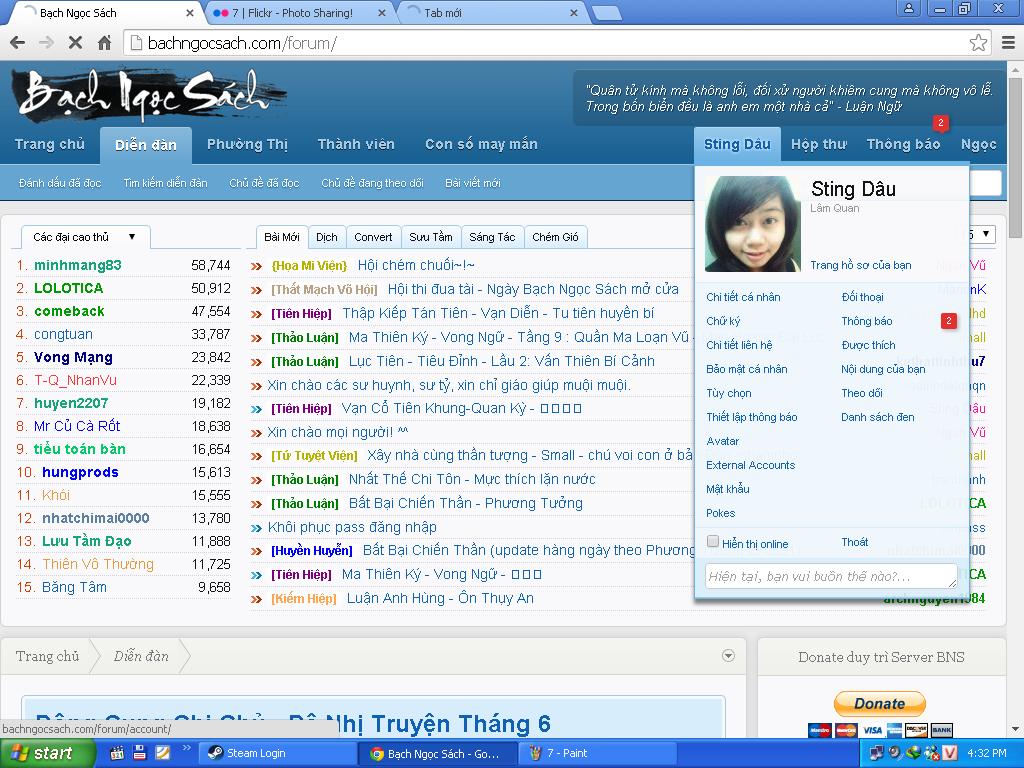Switch to the Sáng Tác tab
This screenshot has width=1024, height=768.
(x=492, y=237)
